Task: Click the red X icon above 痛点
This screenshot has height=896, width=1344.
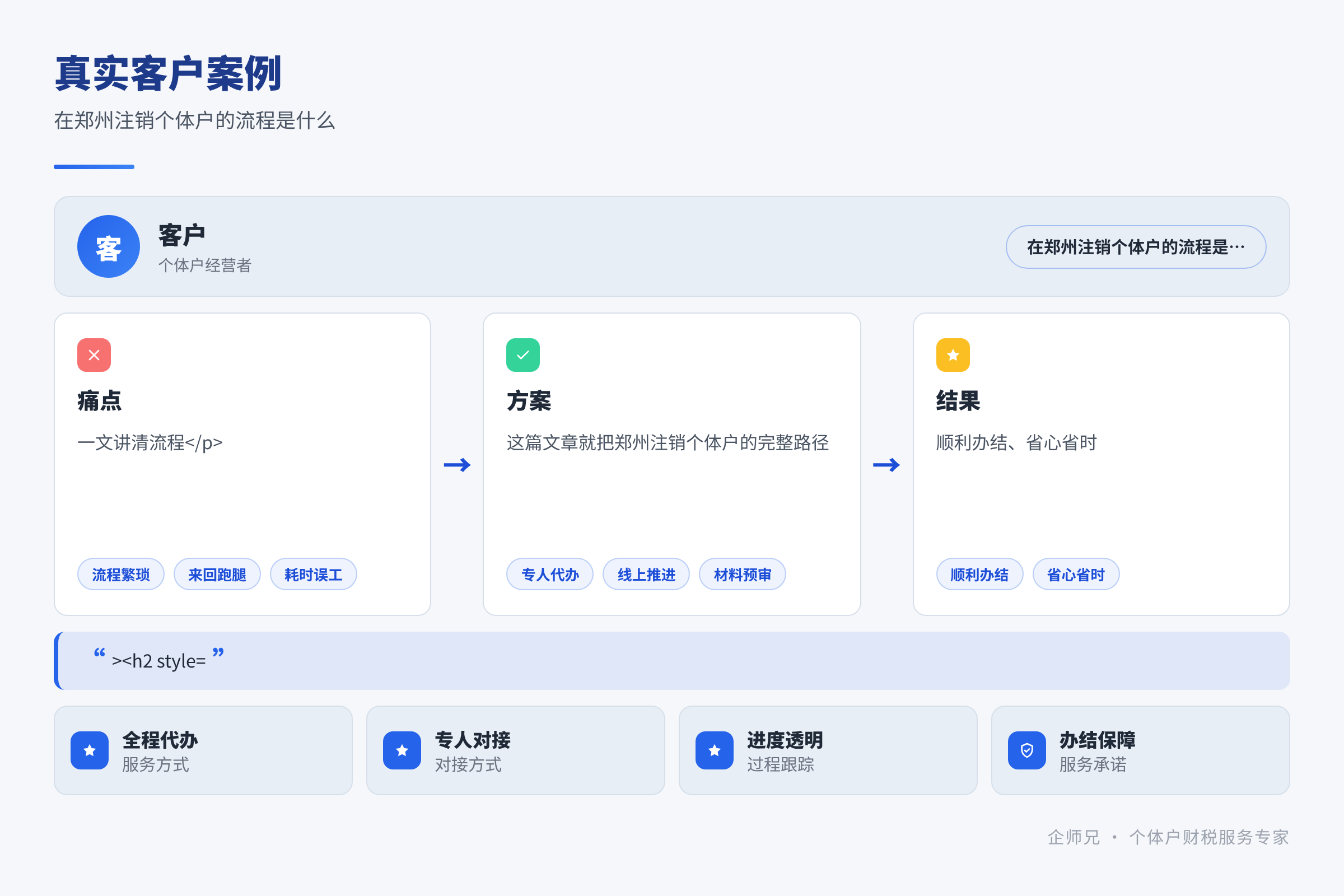Action: [94, 355]
